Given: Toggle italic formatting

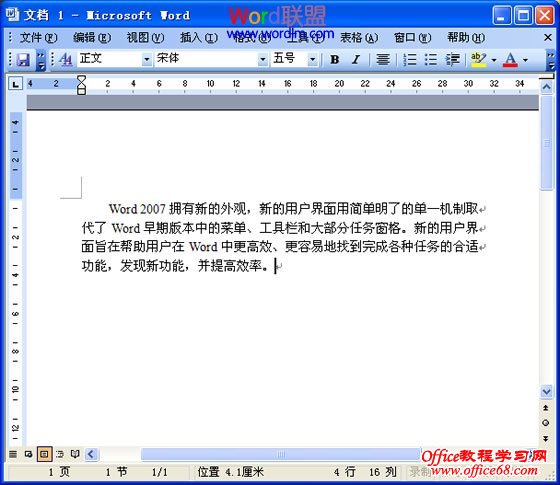Looking at the screenshot, I should (356, 60).
